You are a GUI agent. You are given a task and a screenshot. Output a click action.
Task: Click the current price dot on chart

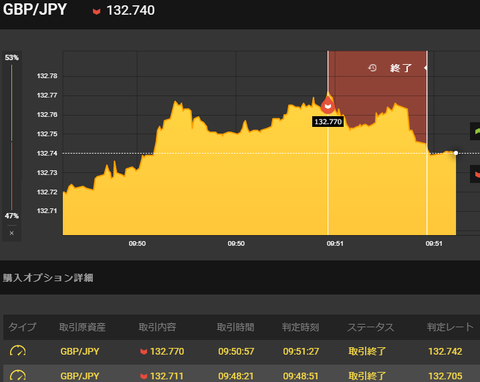[x=456, y=153]
